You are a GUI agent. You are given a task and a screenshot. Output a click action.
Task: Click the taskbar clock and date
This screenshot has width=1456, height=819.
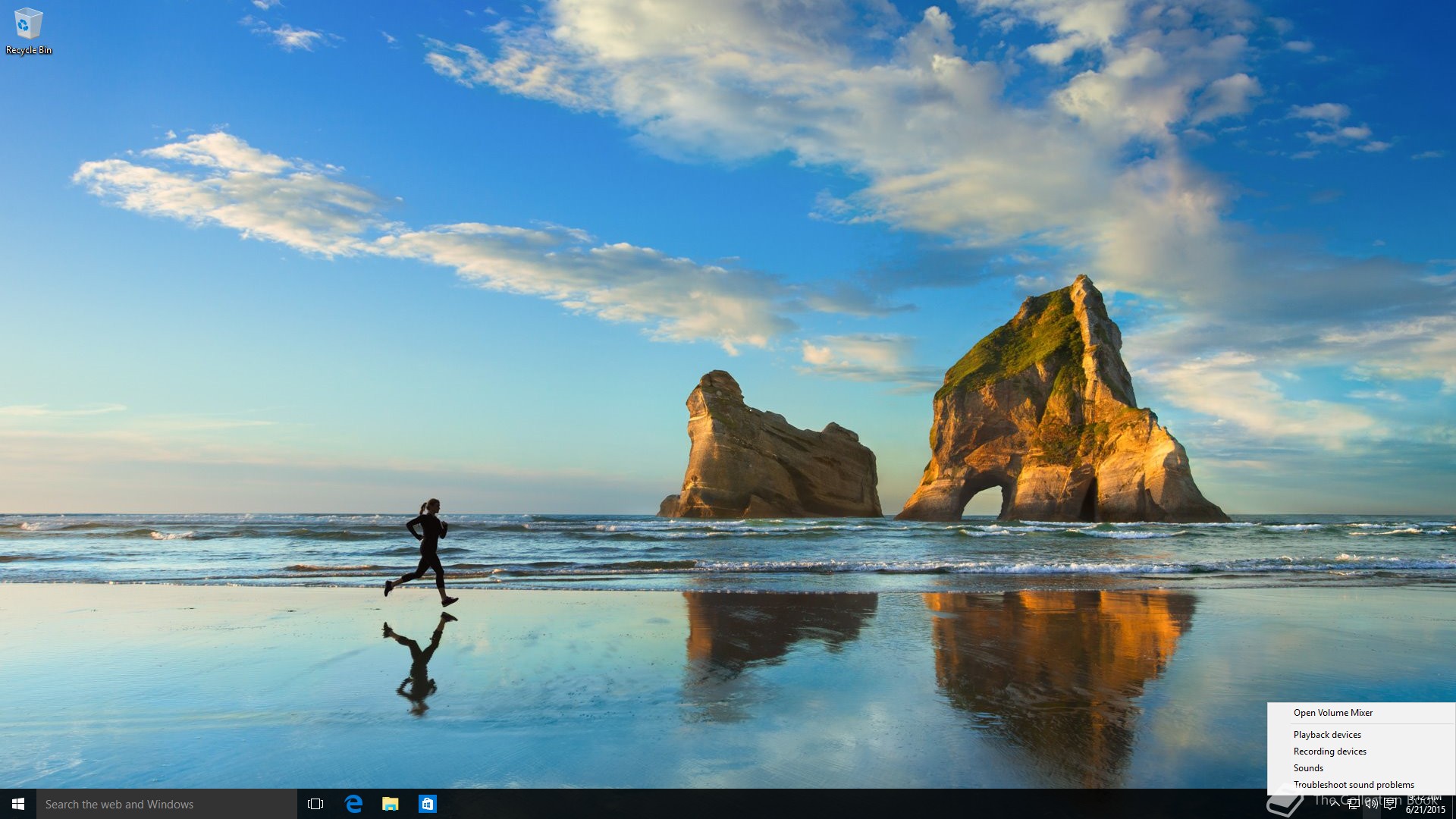tap(1425, 805)
